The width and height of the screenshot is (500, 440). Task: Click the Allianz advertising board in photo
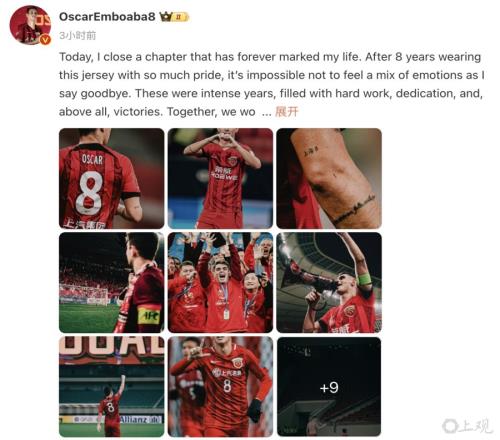tap(140, 419)
